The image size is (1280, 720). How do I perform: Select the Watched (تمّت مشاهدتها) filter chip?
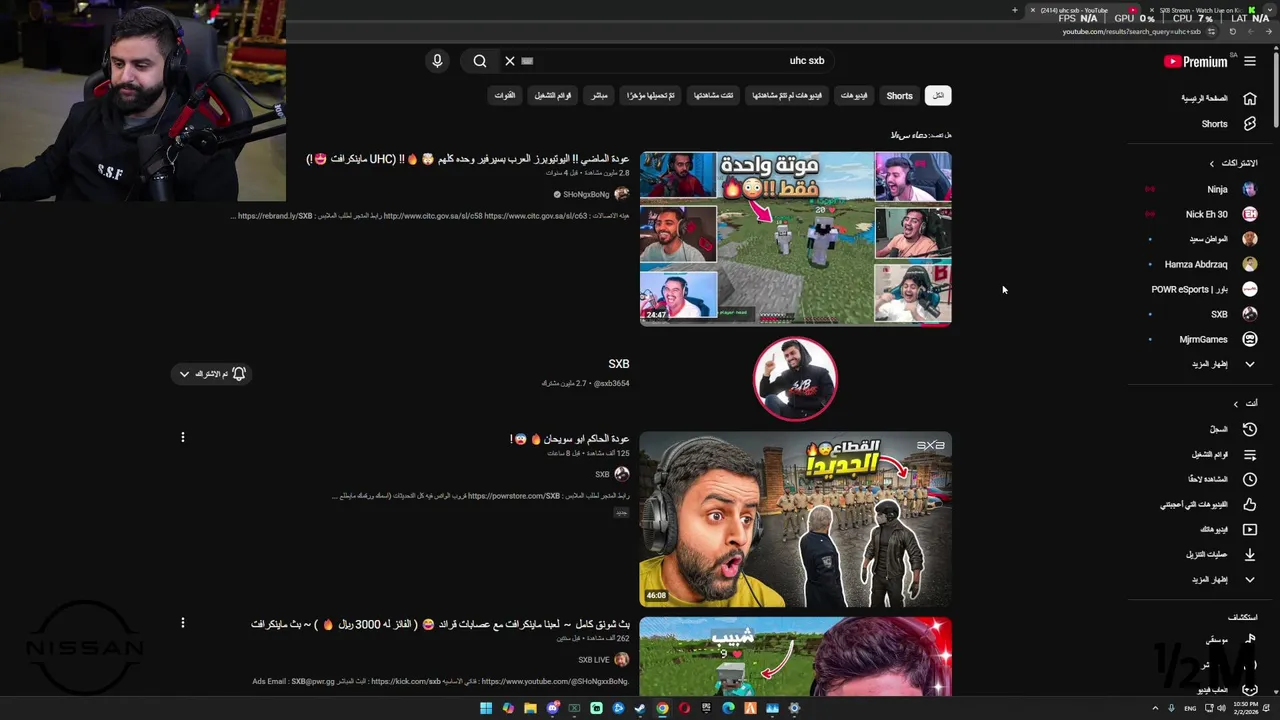(714, 96)
